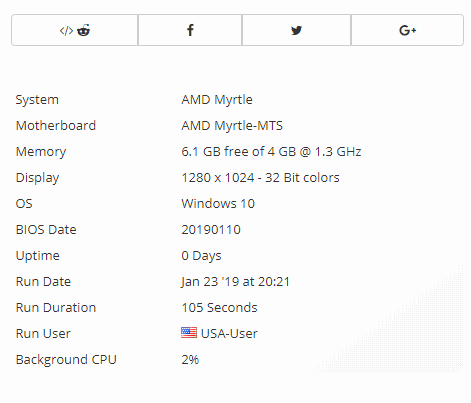Screen dimensions: 471x403
Task: Click the Windows 10 OS value
Action: tap(218, 204)
